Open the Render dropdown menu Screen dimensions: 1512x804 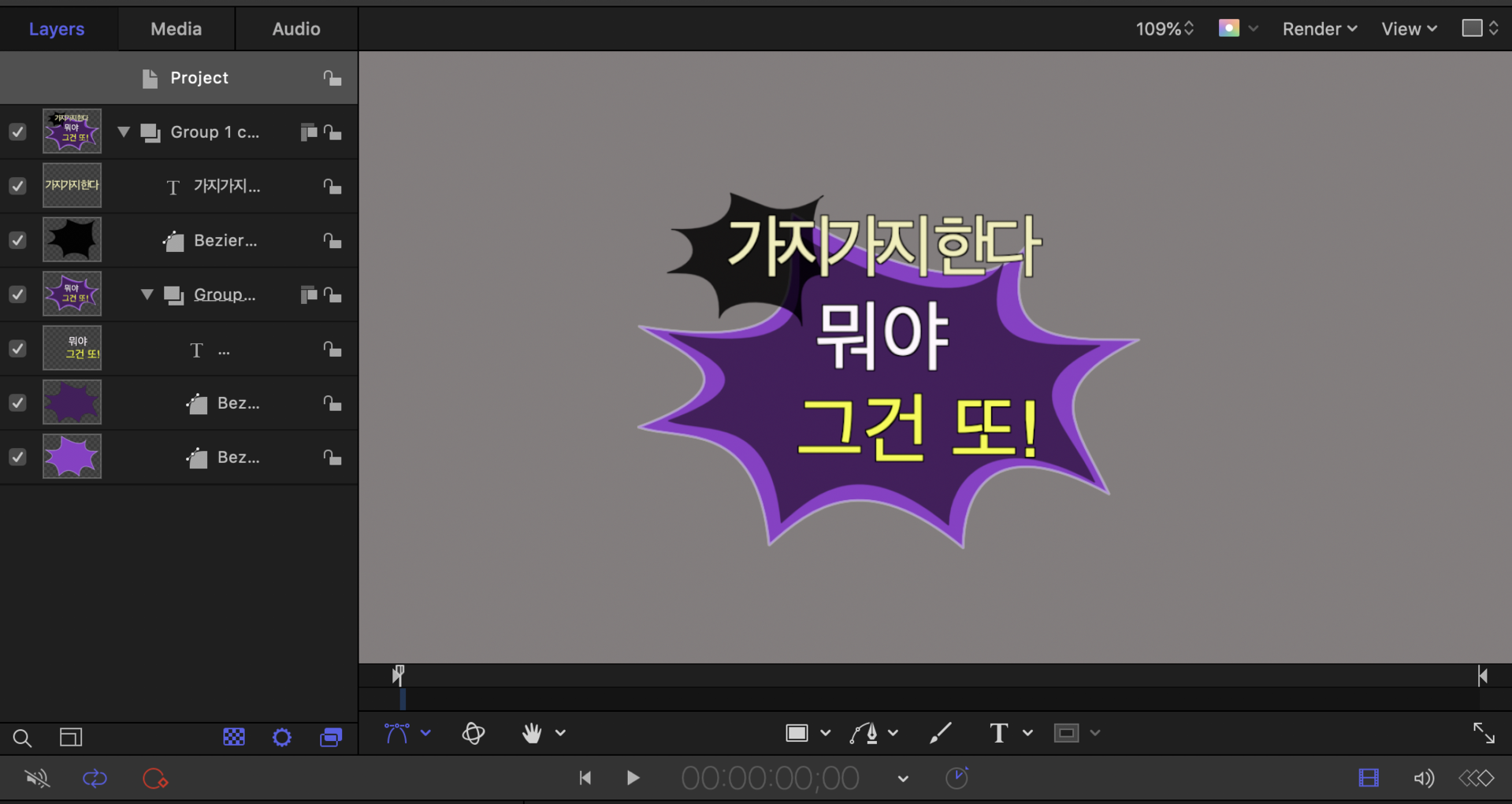tap(1319, 29)
